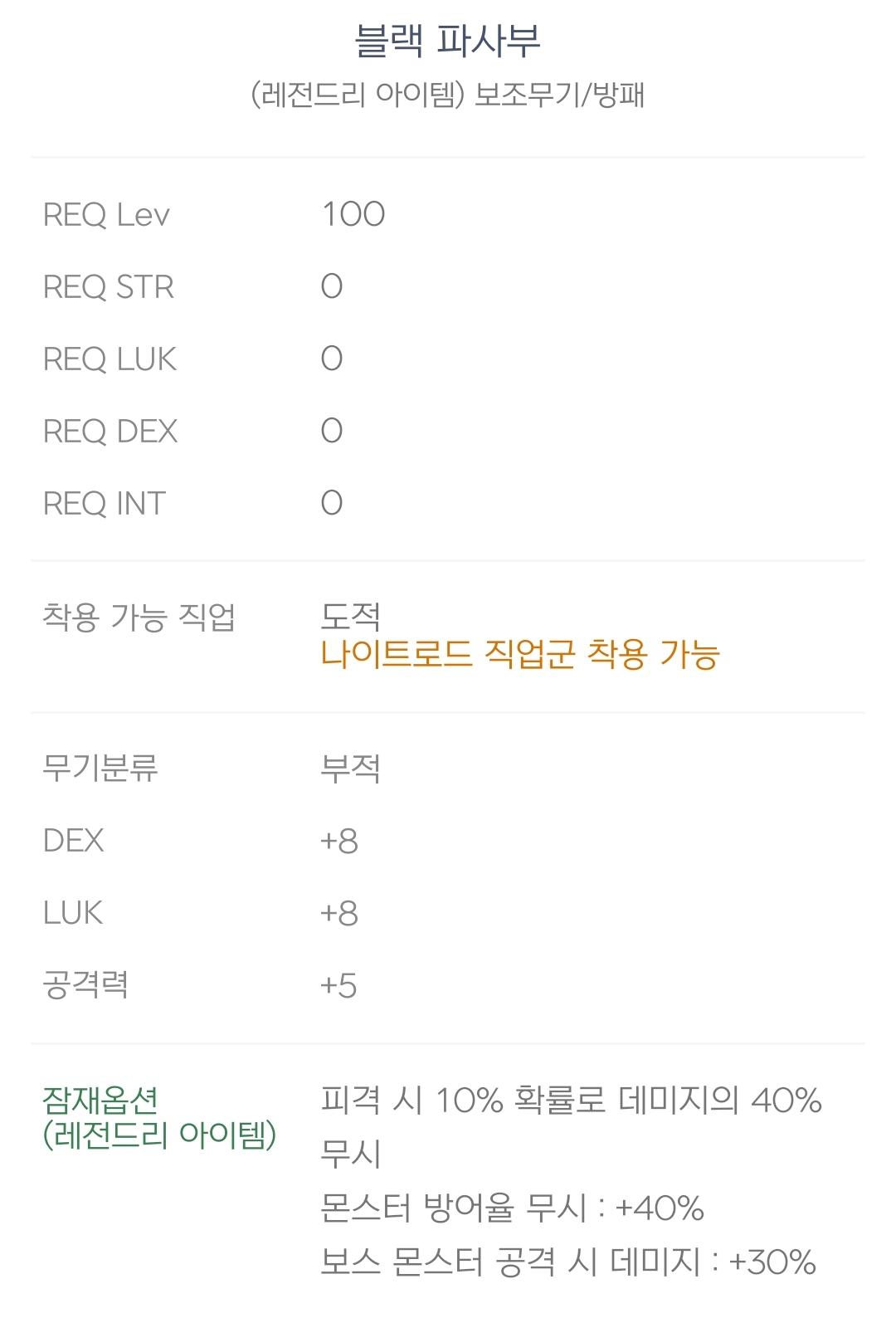
Task: Select the REQ Lev label
Action: tap(106, 215)
